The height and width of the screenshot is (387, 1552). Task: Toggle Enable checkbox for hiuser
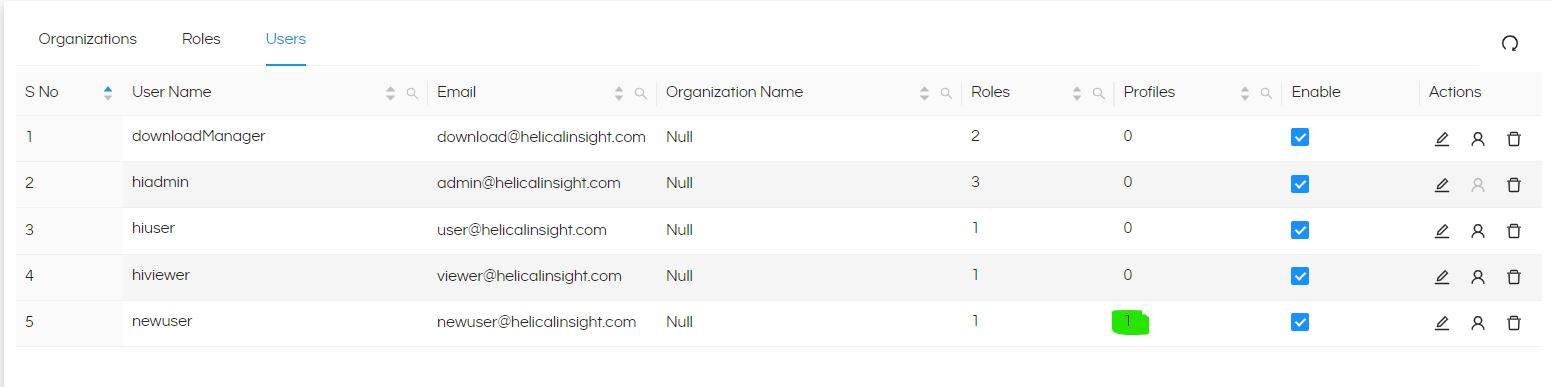1300,230
